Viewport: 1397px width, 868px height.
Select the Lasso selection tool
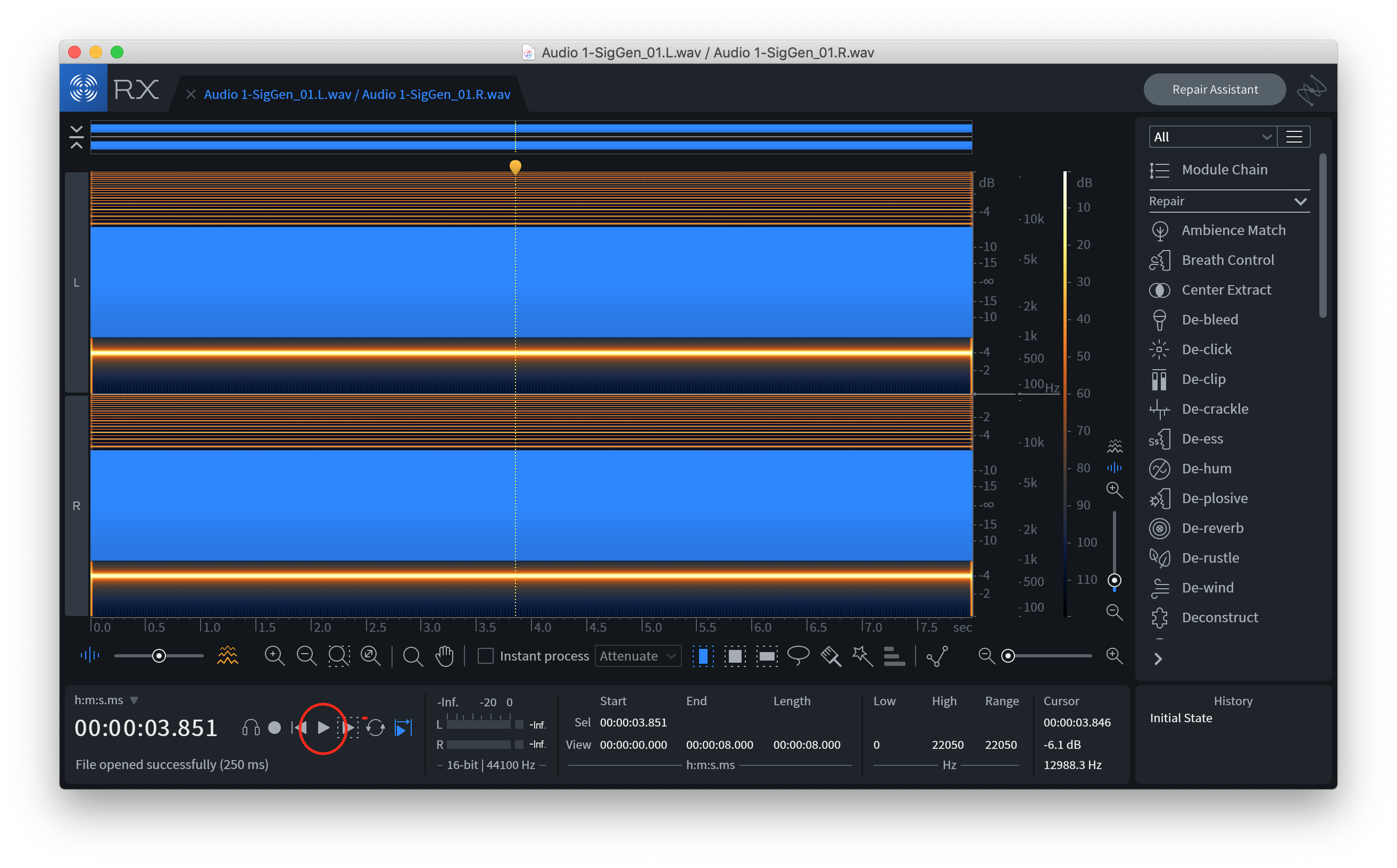tap(798, 656)
